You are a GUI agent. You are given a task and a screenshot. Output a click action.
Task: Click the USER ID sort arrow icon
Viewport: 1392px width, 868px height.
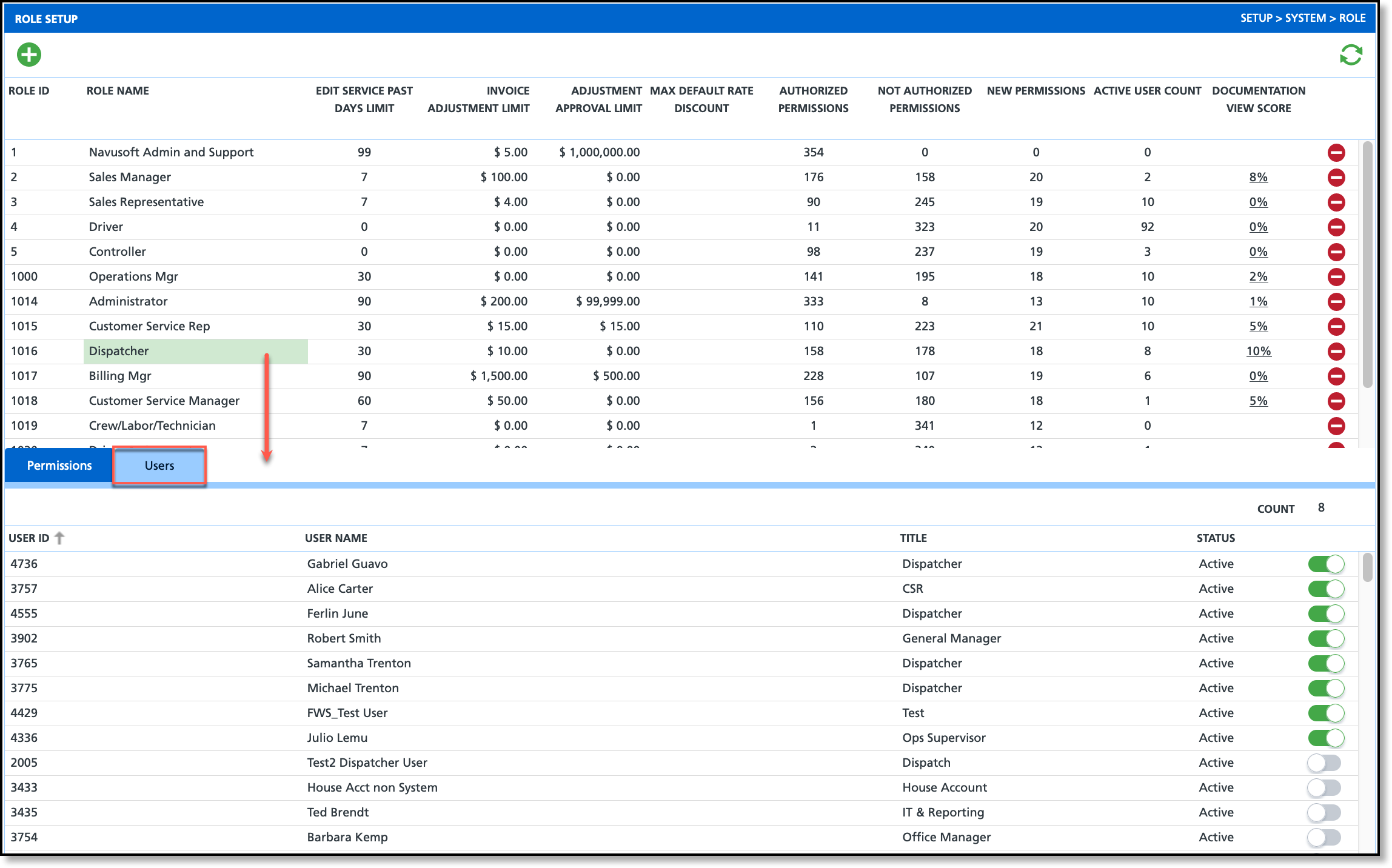[59, 538]
